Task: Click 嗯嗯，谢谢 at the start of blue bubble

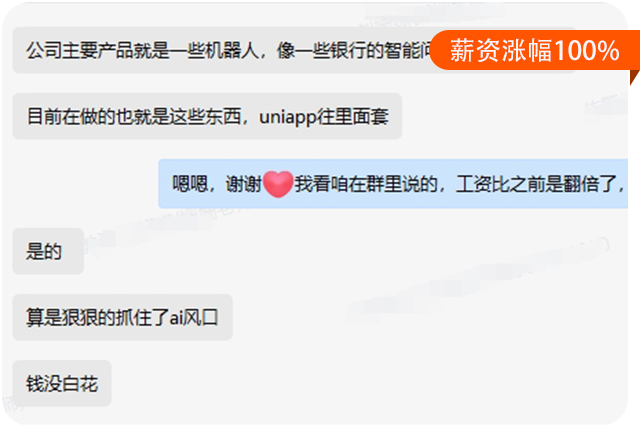Action: 217,184
